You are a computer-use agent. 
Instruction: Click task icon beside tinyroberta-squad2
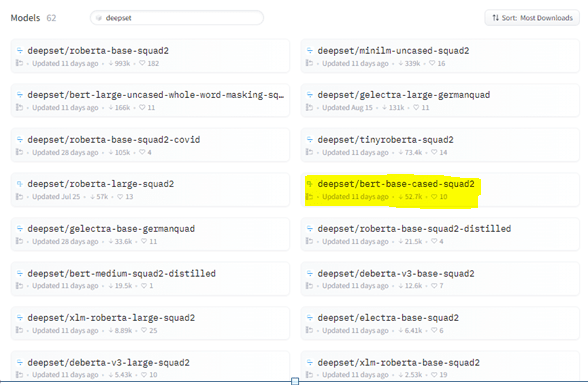309,139
